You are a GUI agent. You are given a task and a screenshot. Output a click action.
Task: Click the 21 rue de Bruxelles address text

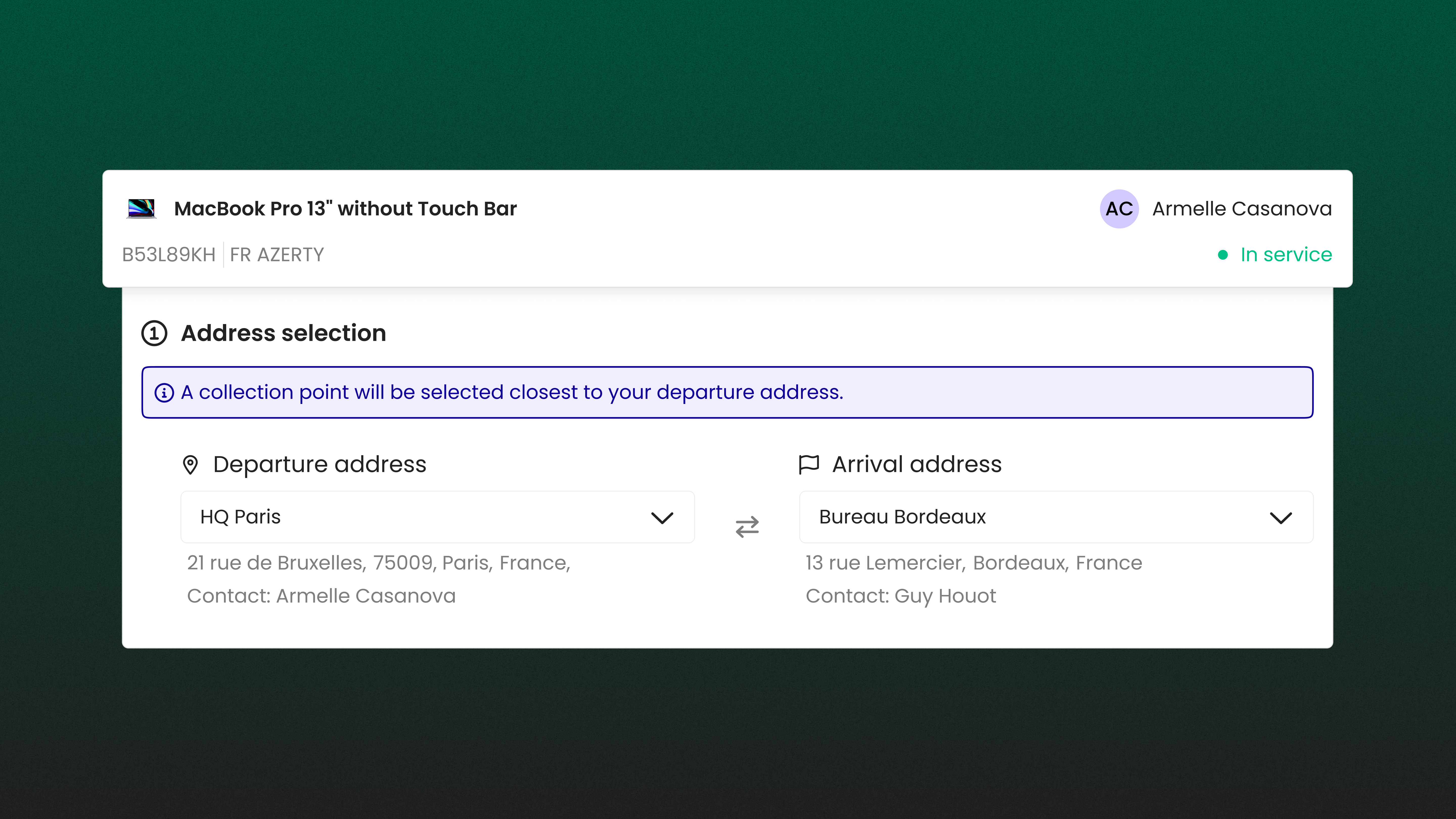pyautogui.click(x=379, y=563)
